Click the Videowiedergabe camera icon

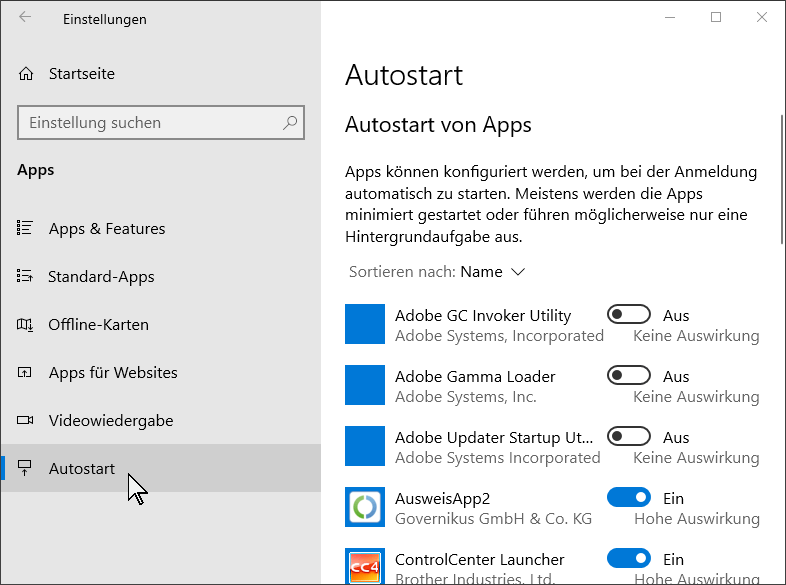pyautogui.click(x=25, y=420)
